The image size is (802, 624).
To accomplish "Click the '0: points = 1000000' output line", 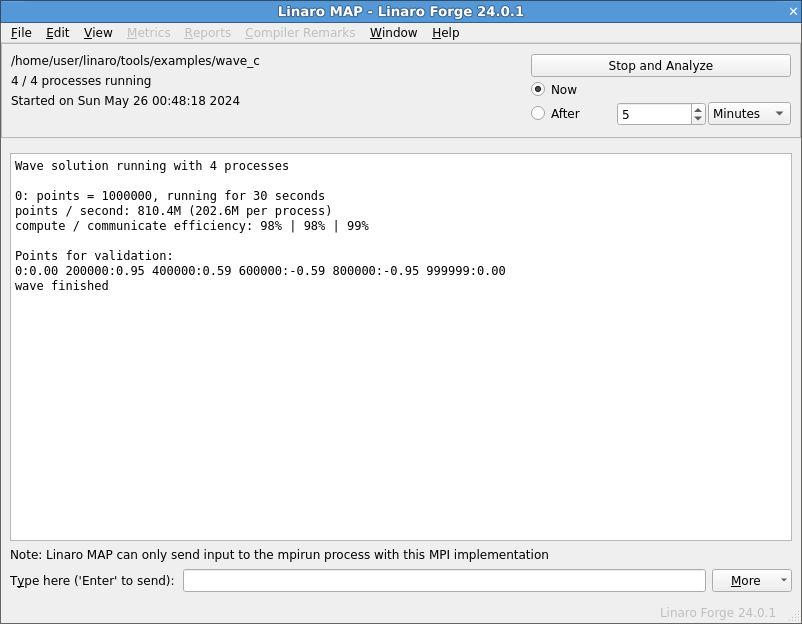I will coord(170,196).
